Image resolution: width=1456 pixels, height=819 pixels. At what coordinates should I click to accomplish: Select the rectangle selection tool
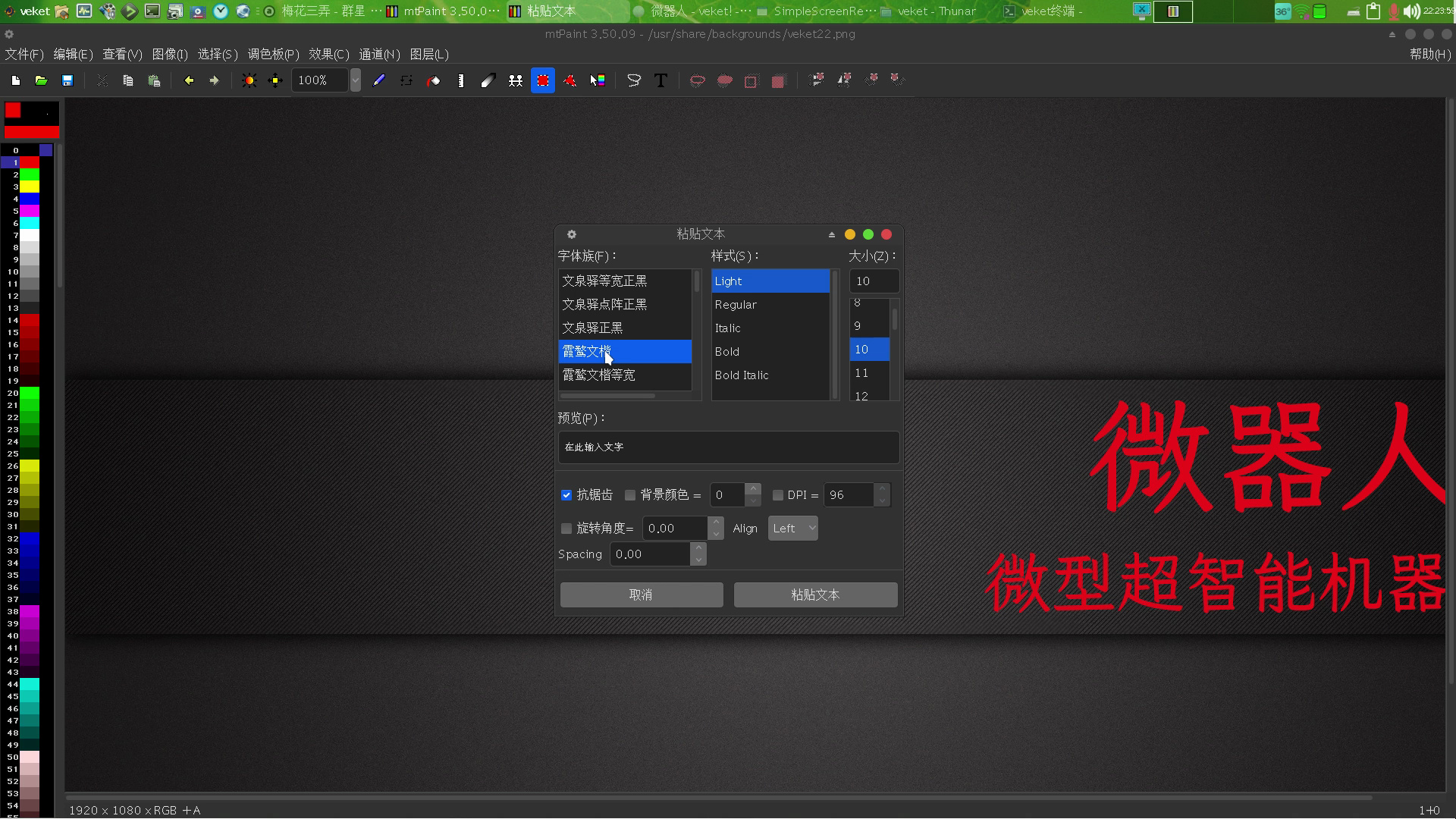click(x=543, y=80)
